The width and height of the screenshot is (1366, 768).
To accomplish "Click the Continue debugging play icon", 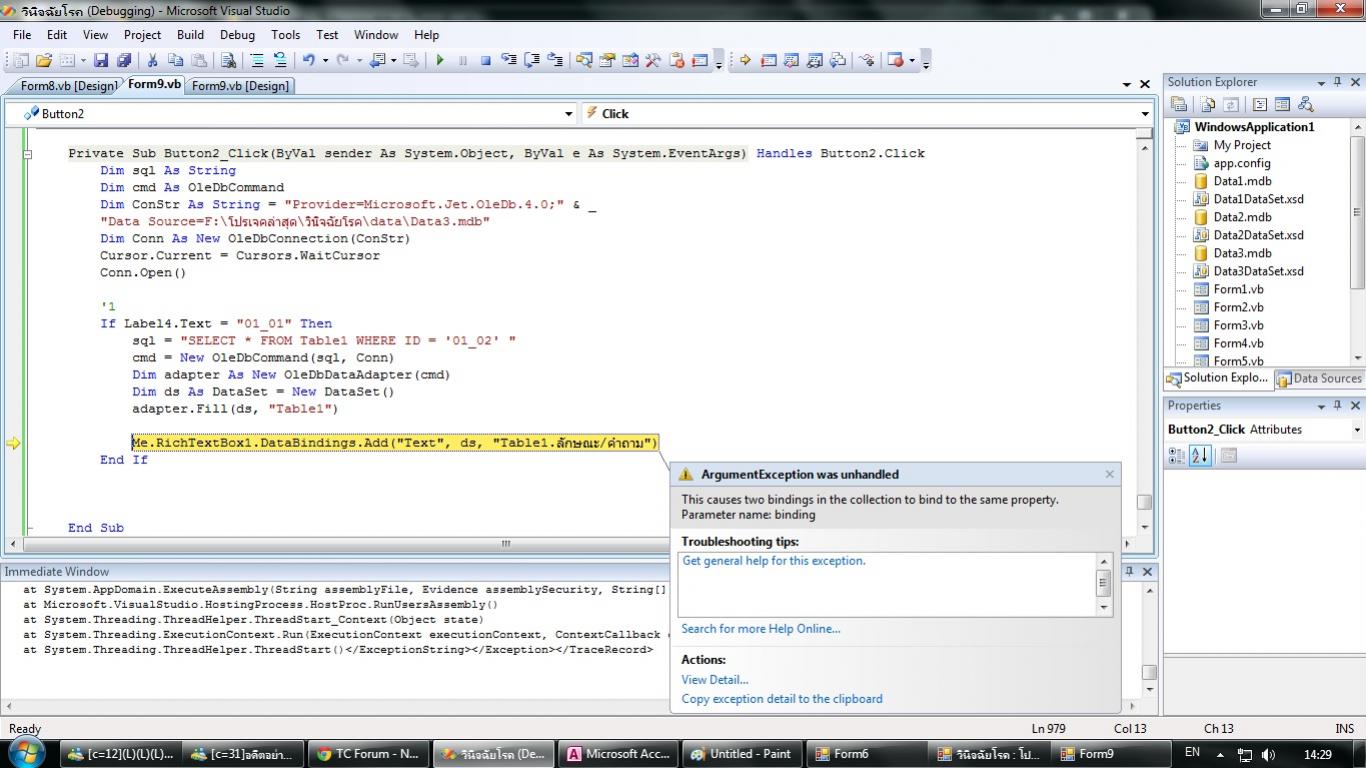I will [x=440, y=60].
